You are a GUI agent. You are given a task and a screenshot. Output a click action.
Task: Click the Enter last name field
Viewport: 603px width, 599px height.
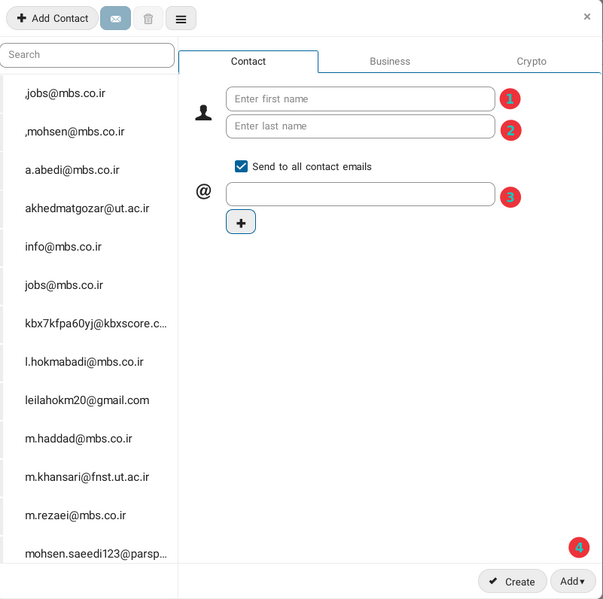point(360,126)
